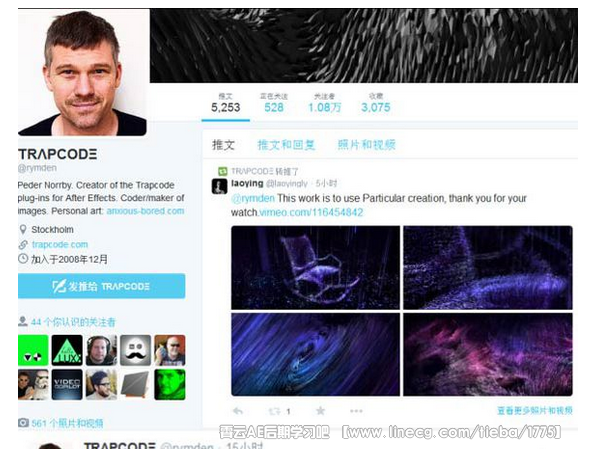
Task: Click the laoying user avatar next to the tweet
Action: (x=220, y=186)
